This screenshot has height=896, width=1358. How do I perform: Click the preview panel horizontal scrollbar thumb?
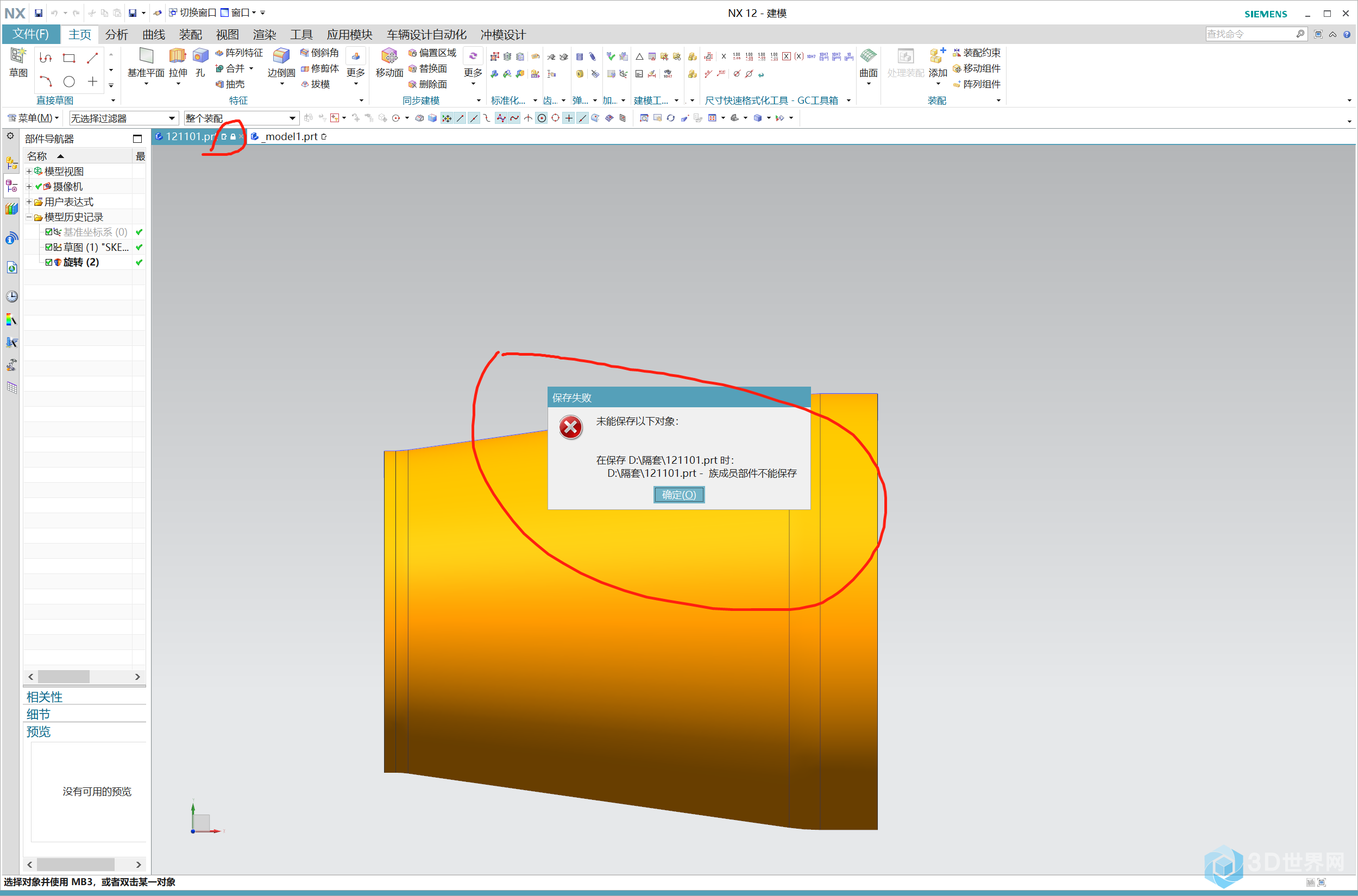(x=75, y=865)
